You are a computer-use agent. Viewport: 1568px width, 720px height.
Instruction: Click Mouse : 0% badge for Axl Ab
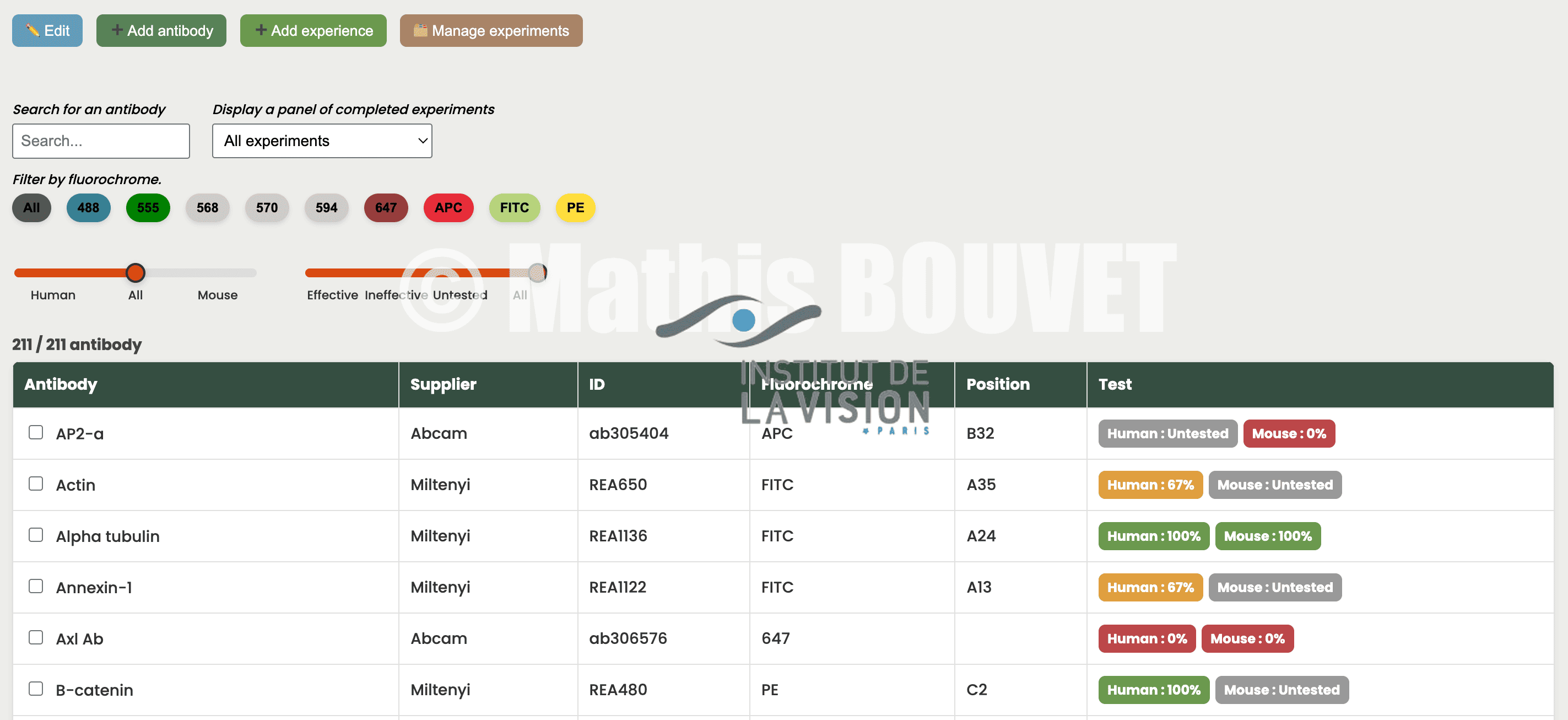1247,638
